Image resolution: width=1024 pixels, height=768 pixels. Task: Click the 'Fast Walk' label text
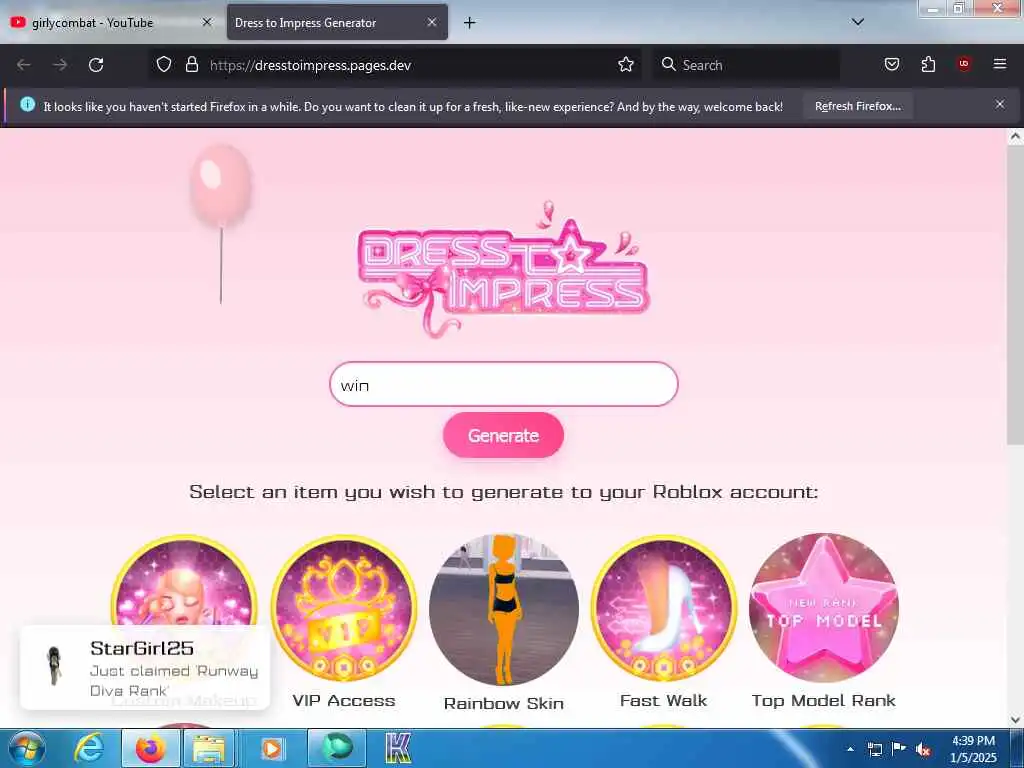pyautogui.click(x=664, y=701)
